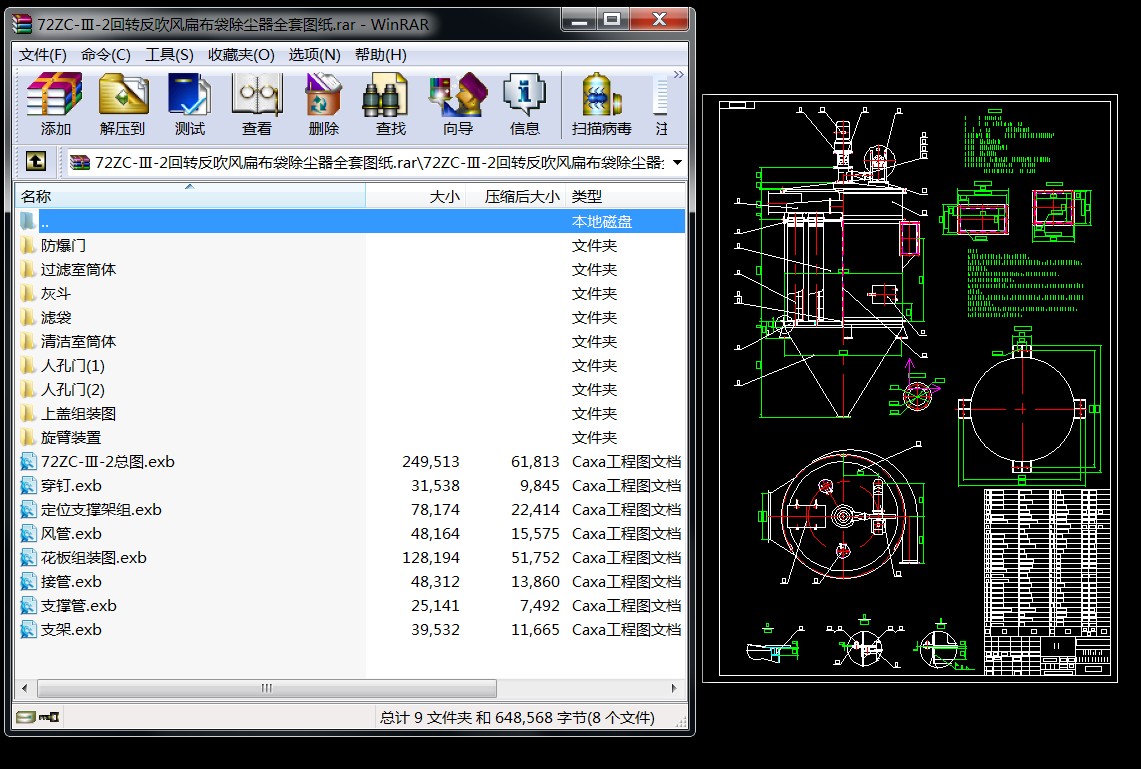Viewport: 1141px width, 769px height.
Task: Open the 文件(F) menu
Action: coord(43,55)
